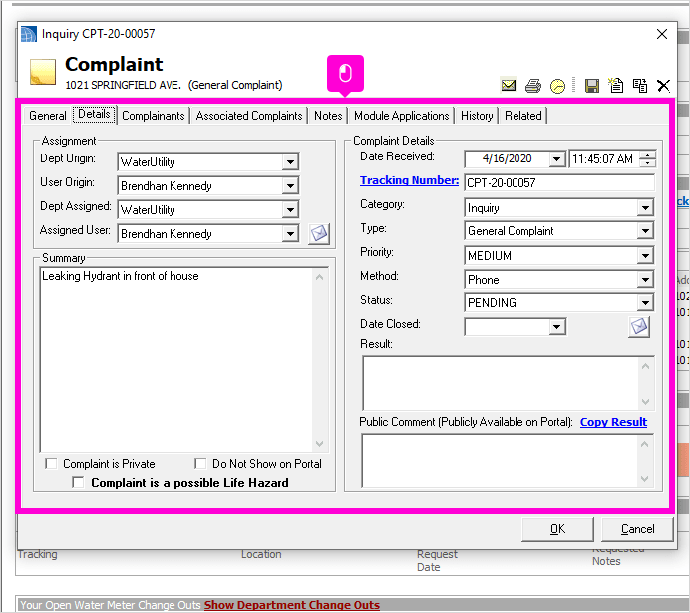Open the User Origin dropdown

290,185
